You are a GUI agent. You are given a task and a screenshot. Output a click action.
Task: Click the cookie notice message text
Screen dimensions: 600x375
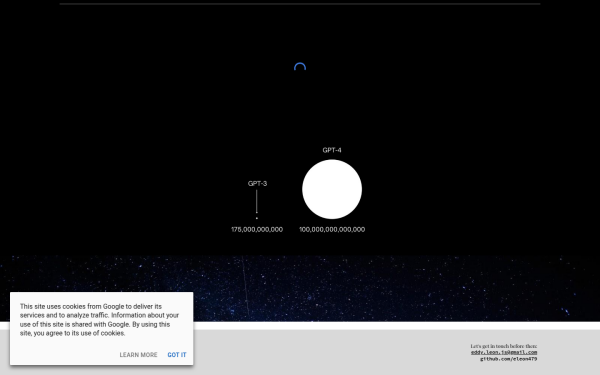(x=99, y=320)
